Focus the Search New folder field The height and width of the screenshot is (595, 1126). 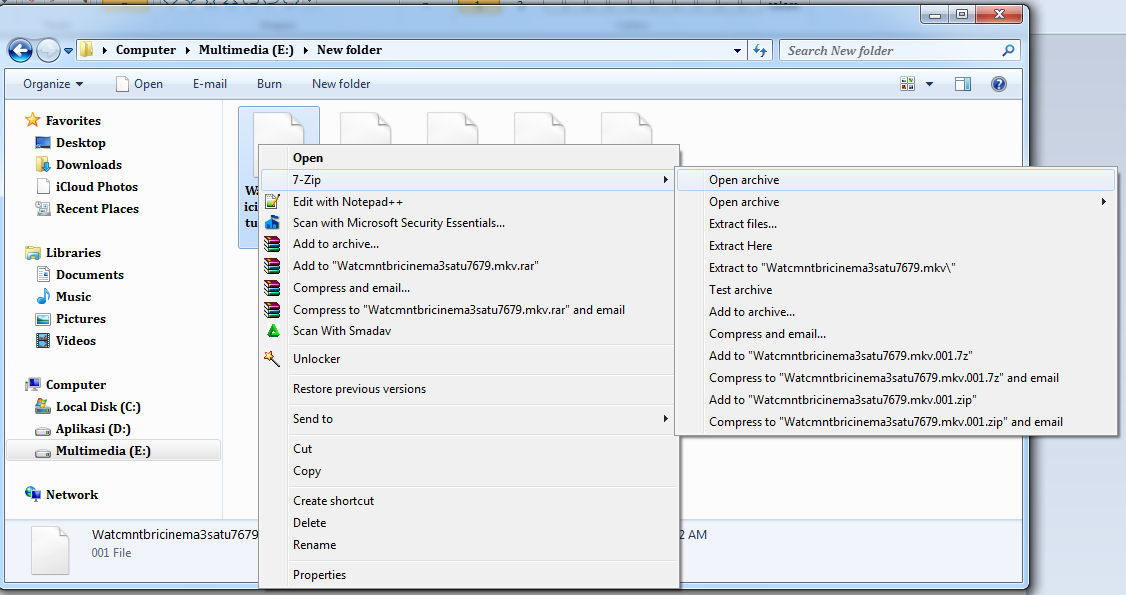pyautogui.click(x=899, y=50)
